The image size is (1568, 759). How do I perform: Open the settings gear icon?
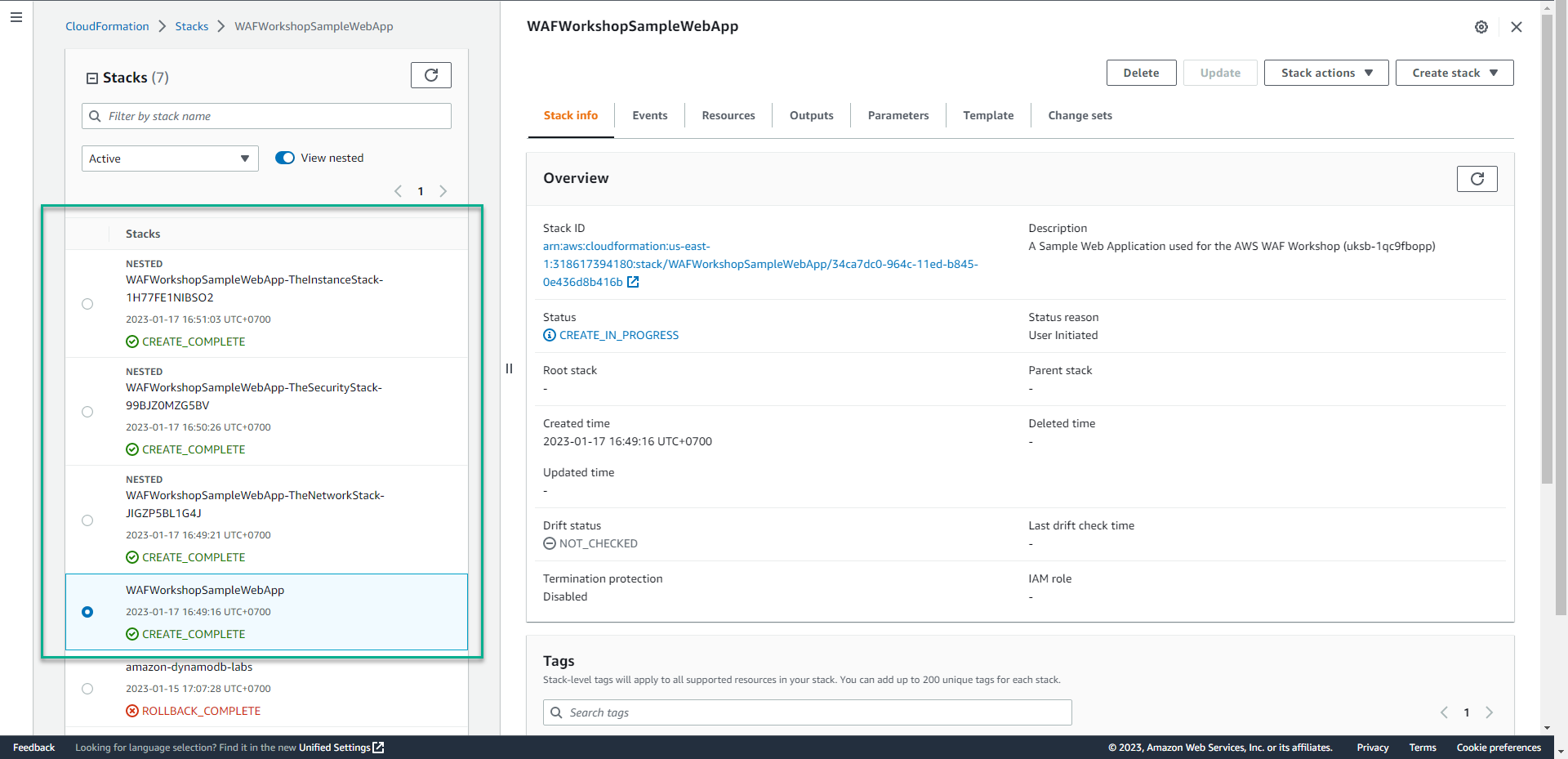coord(1481,27)
